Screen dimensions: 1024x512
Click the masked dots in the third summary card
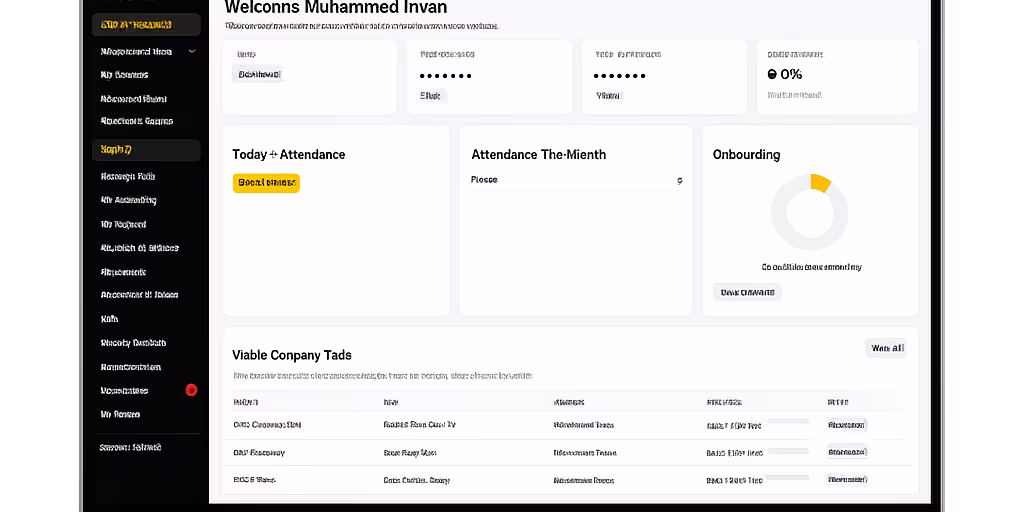coord(620,76)
